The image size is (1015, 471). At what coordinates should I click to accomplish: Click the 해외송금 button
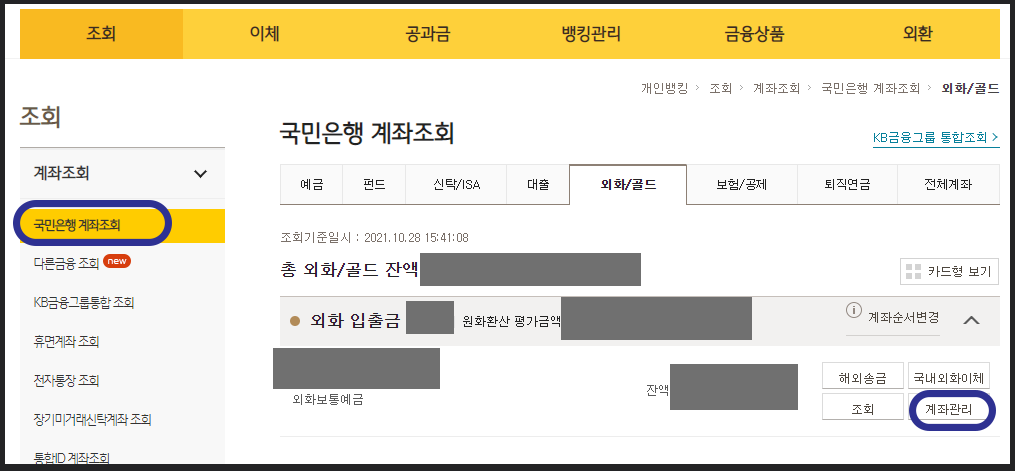pyautogui.click(x=862, y=378)
